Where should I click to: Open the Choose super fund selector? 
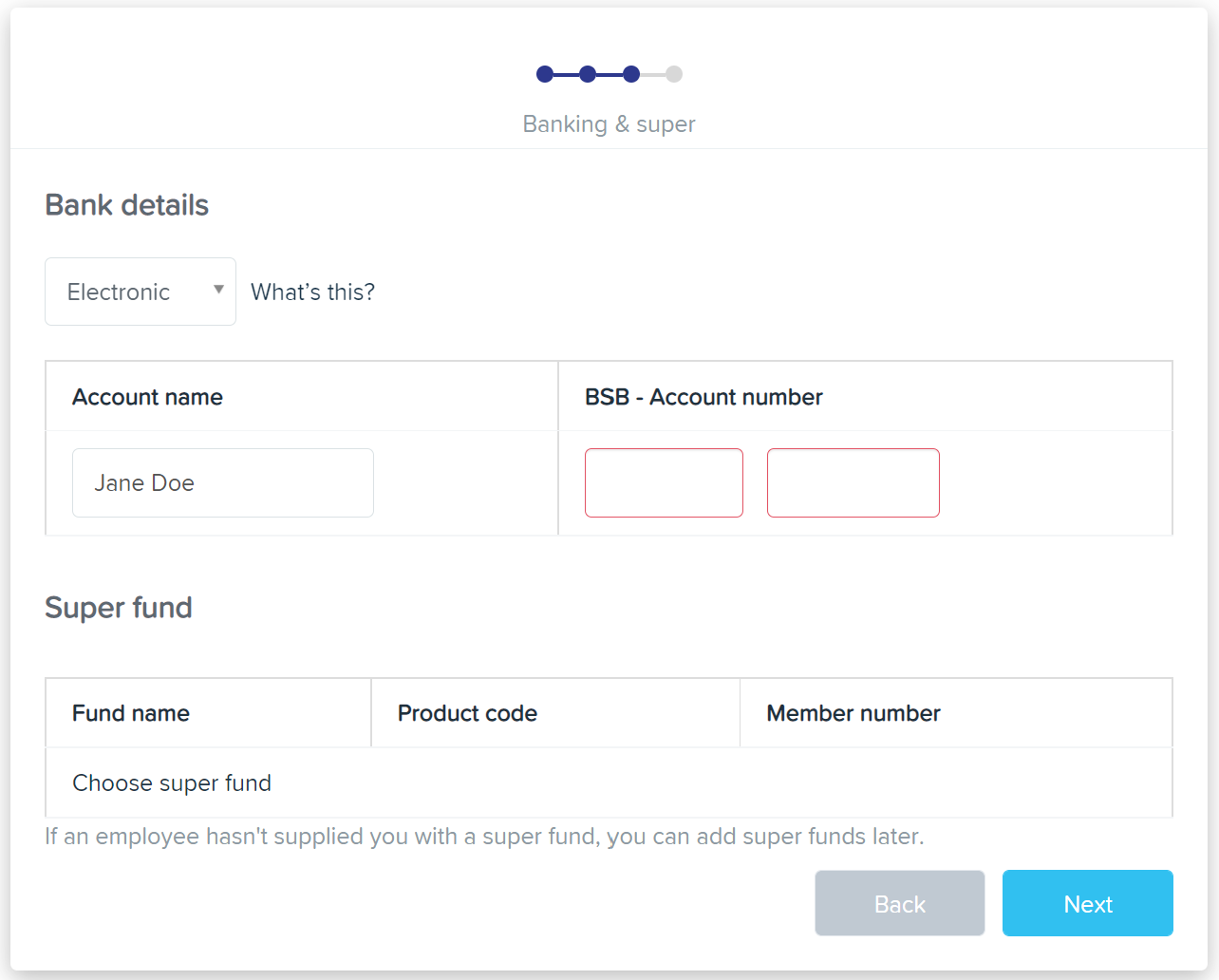pos(171,782)
